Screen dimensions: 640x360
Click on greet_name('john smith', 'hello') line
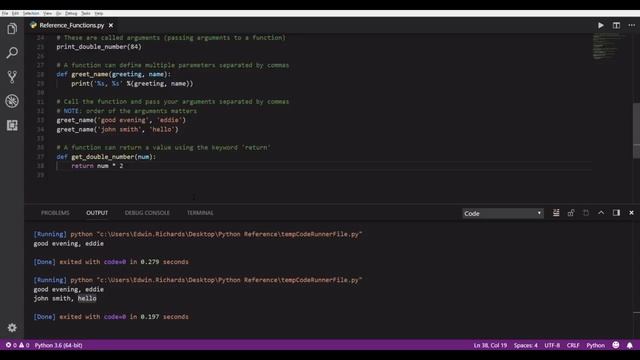[x=118, y=129]
